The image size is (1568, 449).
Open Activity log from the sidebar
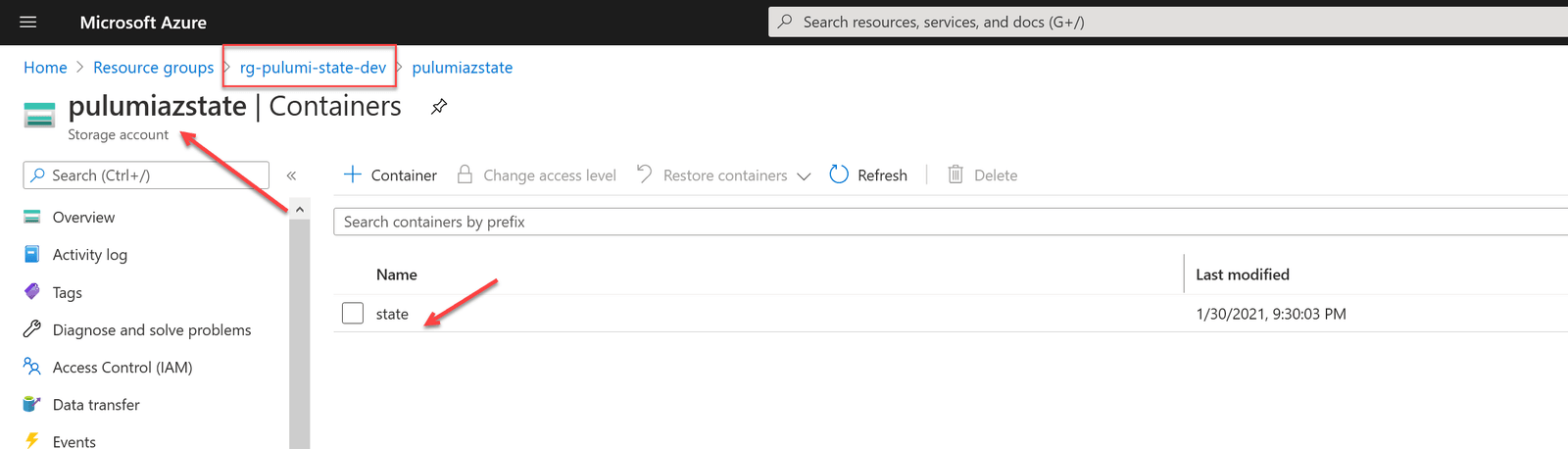point(90,255)
